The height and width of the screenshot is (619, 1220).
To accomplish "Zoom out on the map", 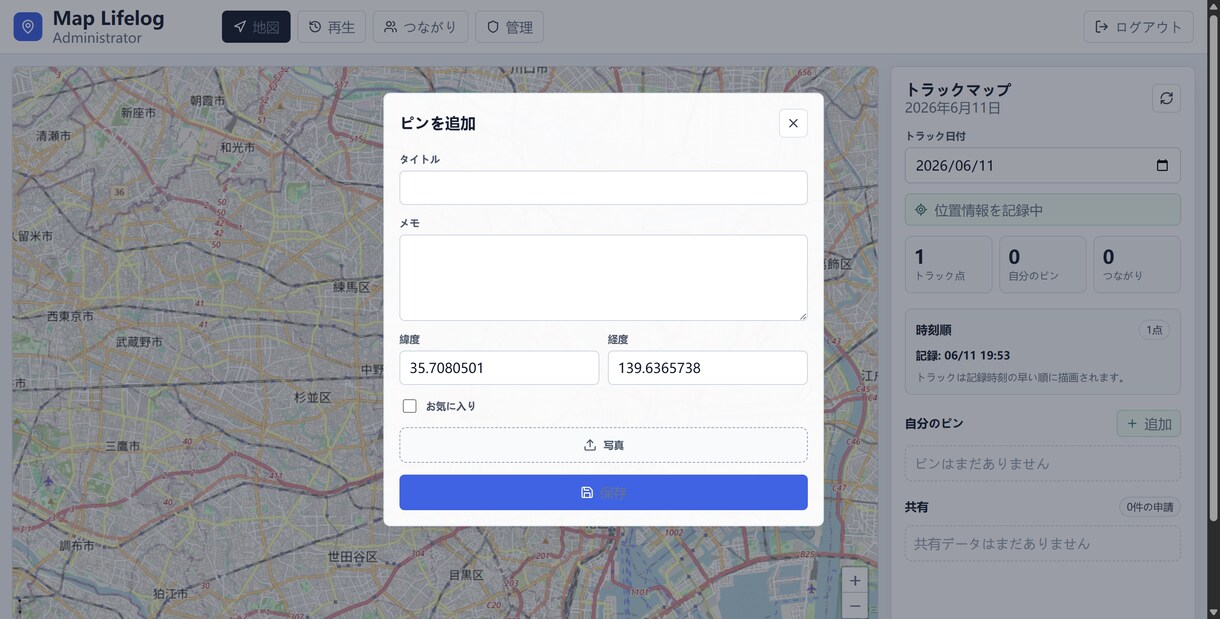I will [x=855, y=606].
